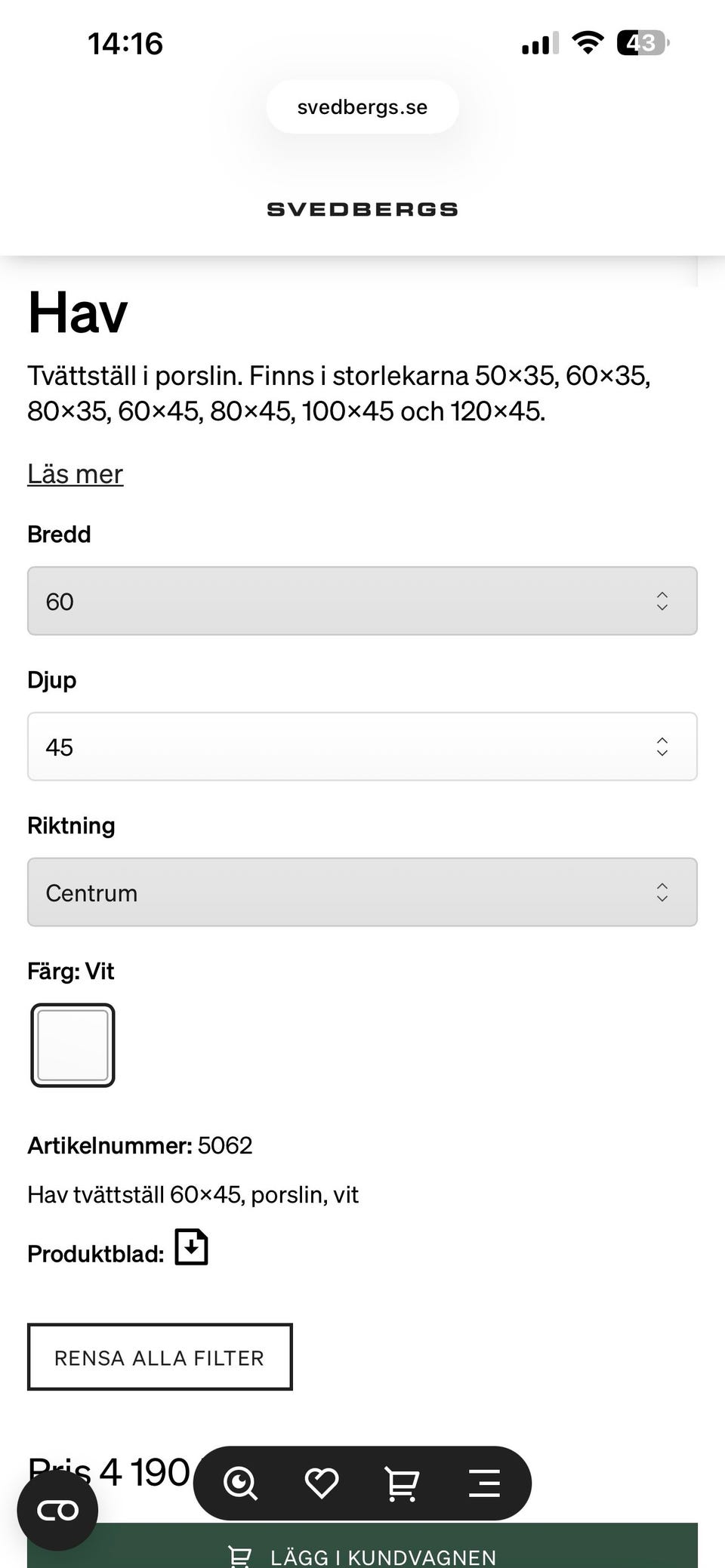Image resolution: width=725 pixels, height=1568 pixels.
Task: Tap the "Pris 4 190" price text
Action: click(x=109, y=1471)
